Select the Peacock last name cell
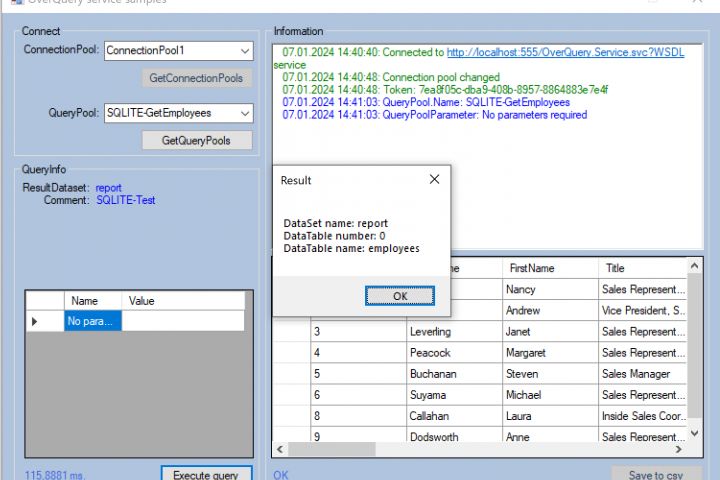The width and height of the screenshot is (720, 480). pos(431,352)
